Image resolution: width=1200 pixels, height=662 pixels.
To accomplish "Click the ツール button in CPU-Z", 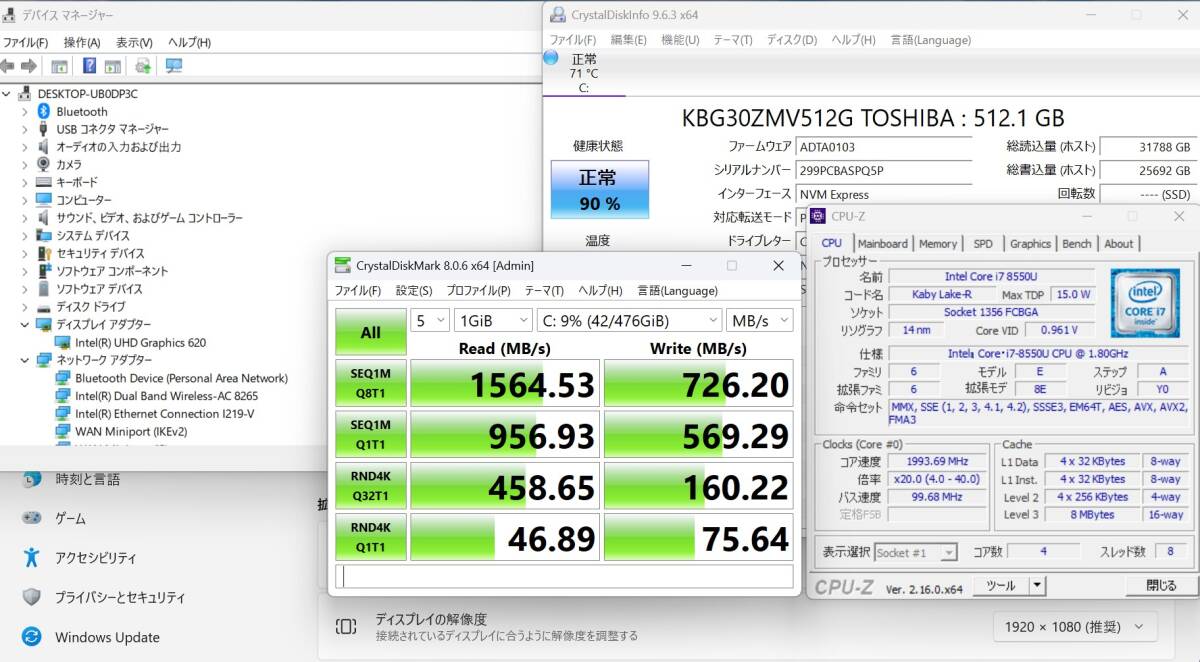I will (x=1001, y=586).
